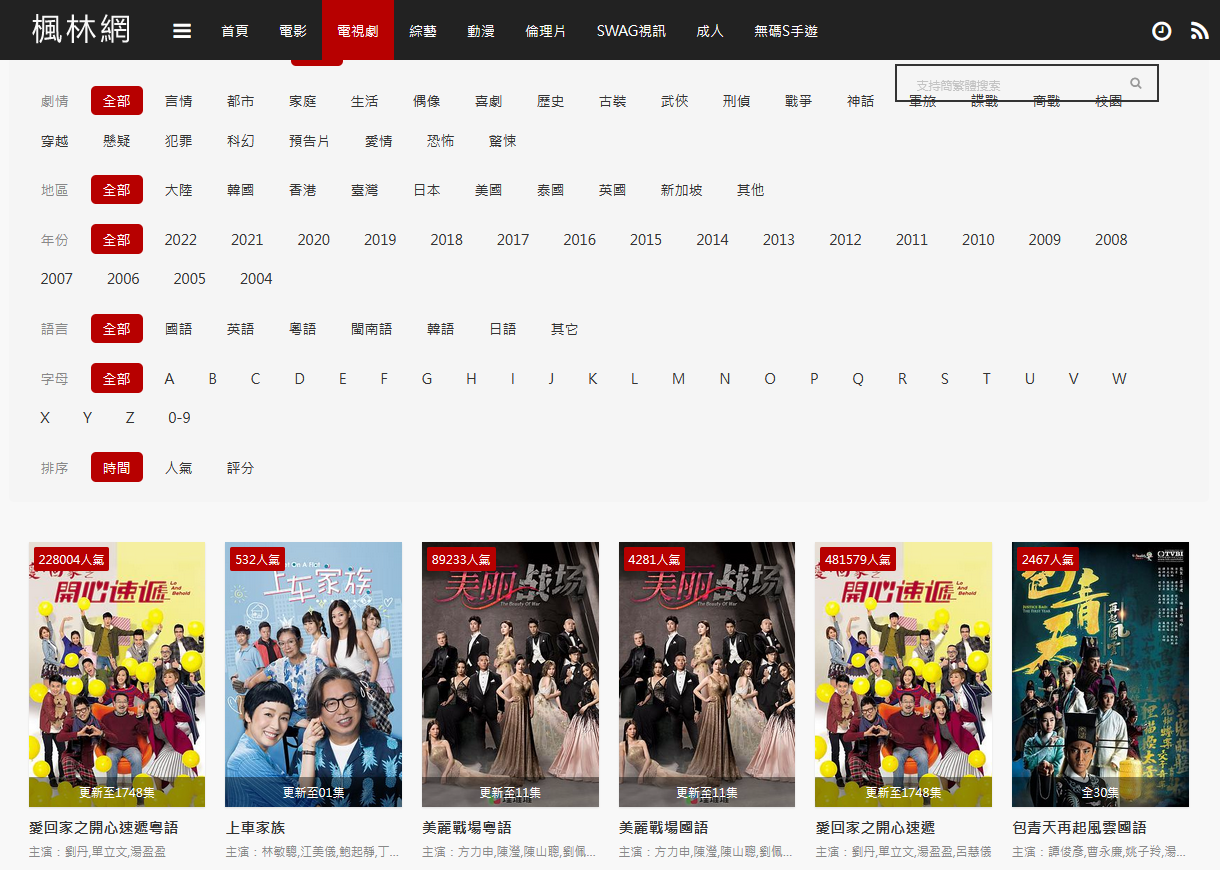The width and height of the screenshot is (1220, 870).
Task: Filter by letter W
Action: pyautogui.click(x=1119, y=379)
